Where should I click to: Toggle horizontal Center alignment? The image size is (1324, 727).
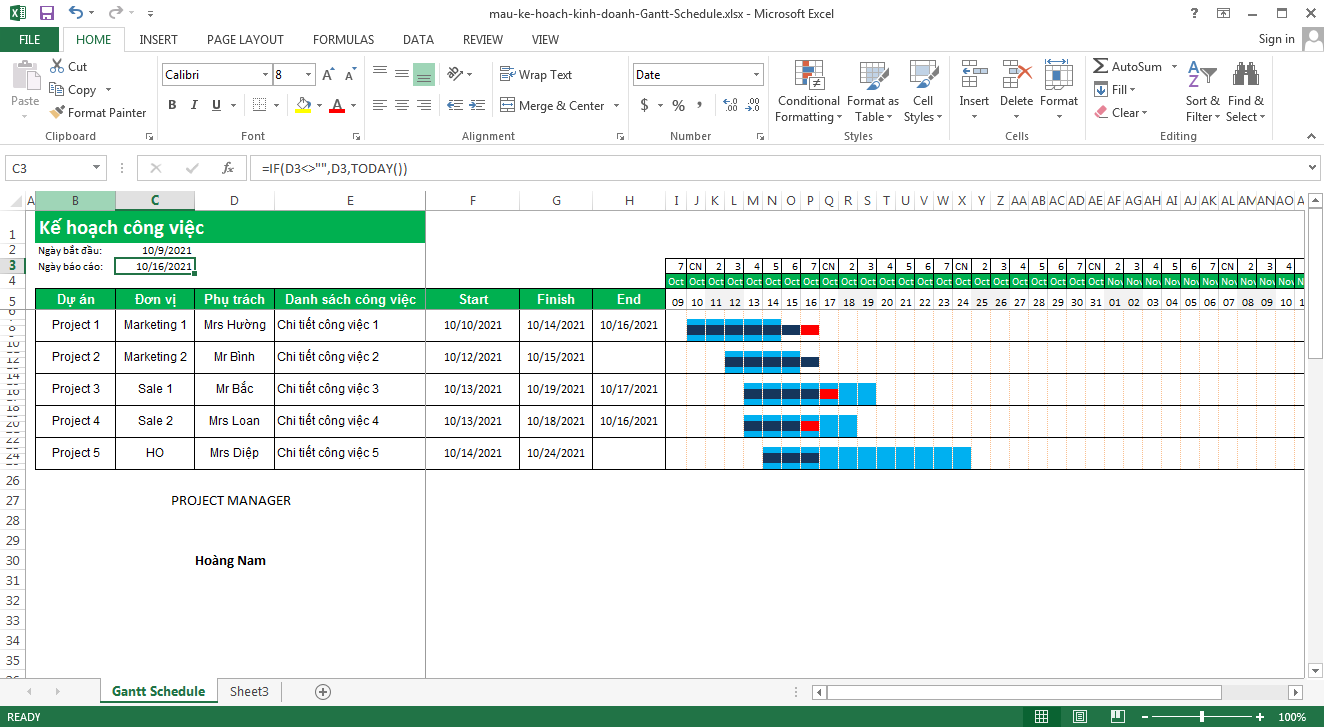pyautogui.click(x=402, y=105)
